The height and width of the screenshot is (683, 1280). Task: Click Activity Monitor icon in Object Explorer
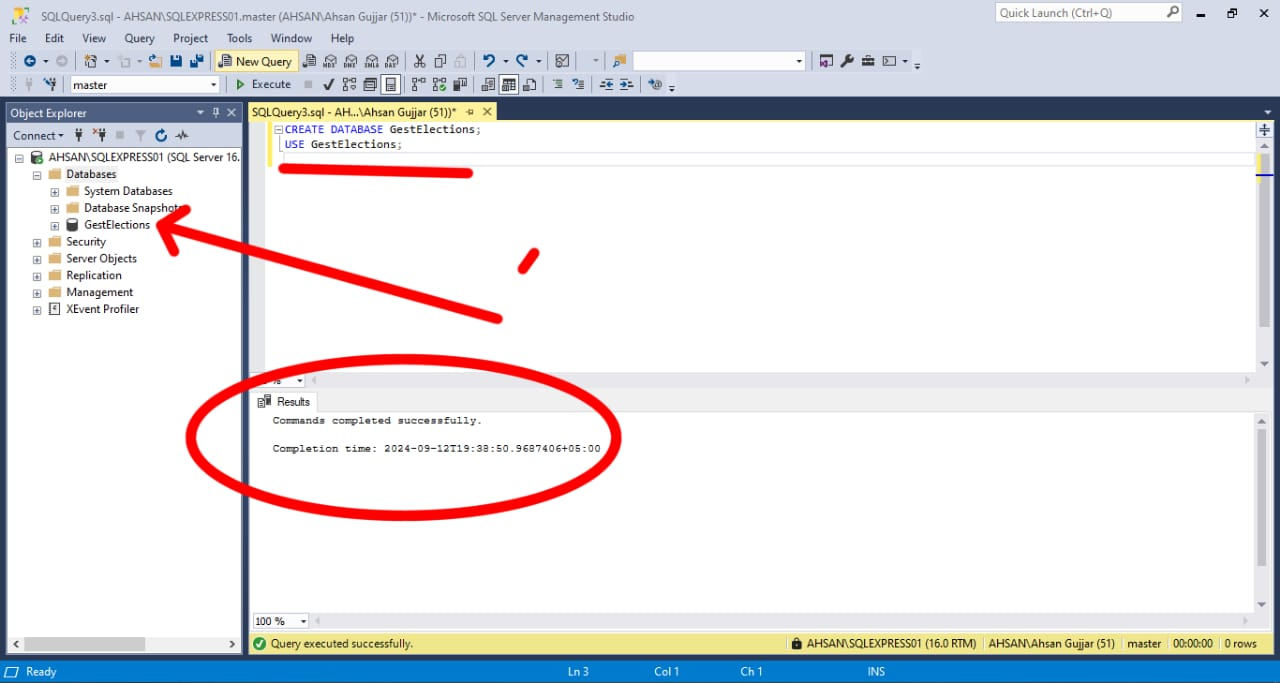pos(182,135)
